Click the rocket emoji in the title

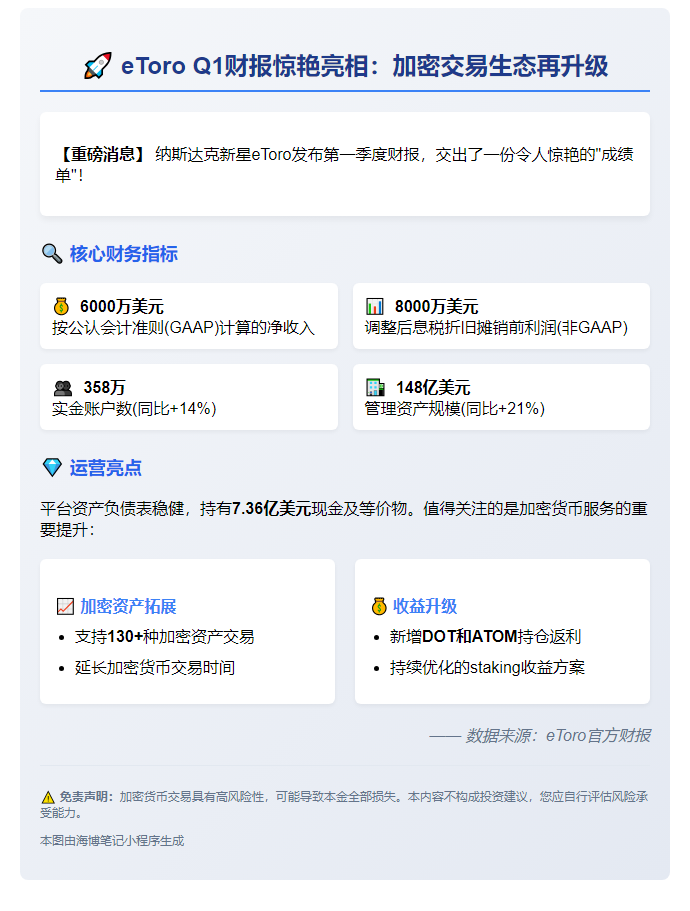tap(98, 66)
